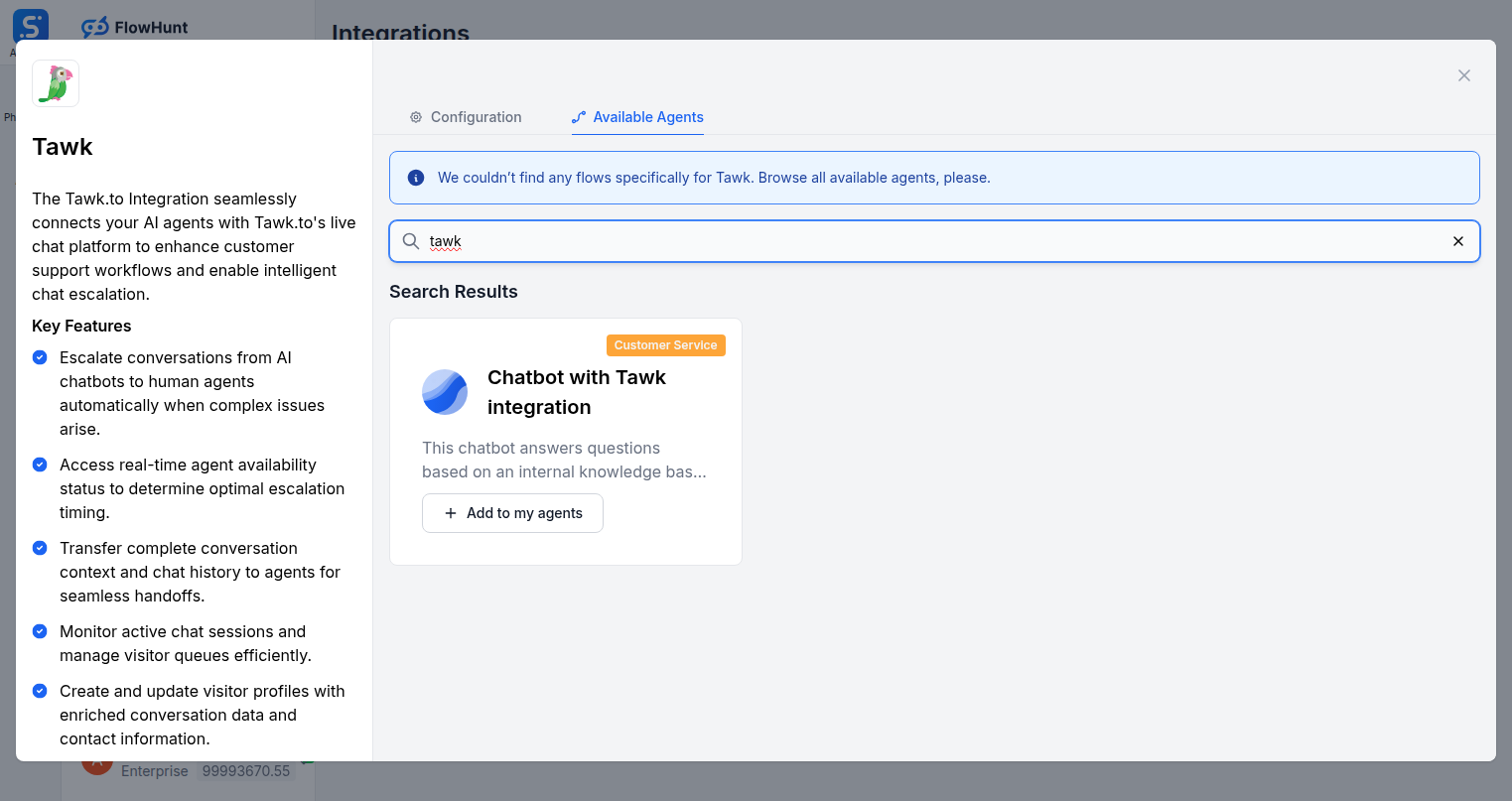This screenshot has width=1512, height=801.
Task: Click the flow icon beside Available Agents
Action: 578,116
